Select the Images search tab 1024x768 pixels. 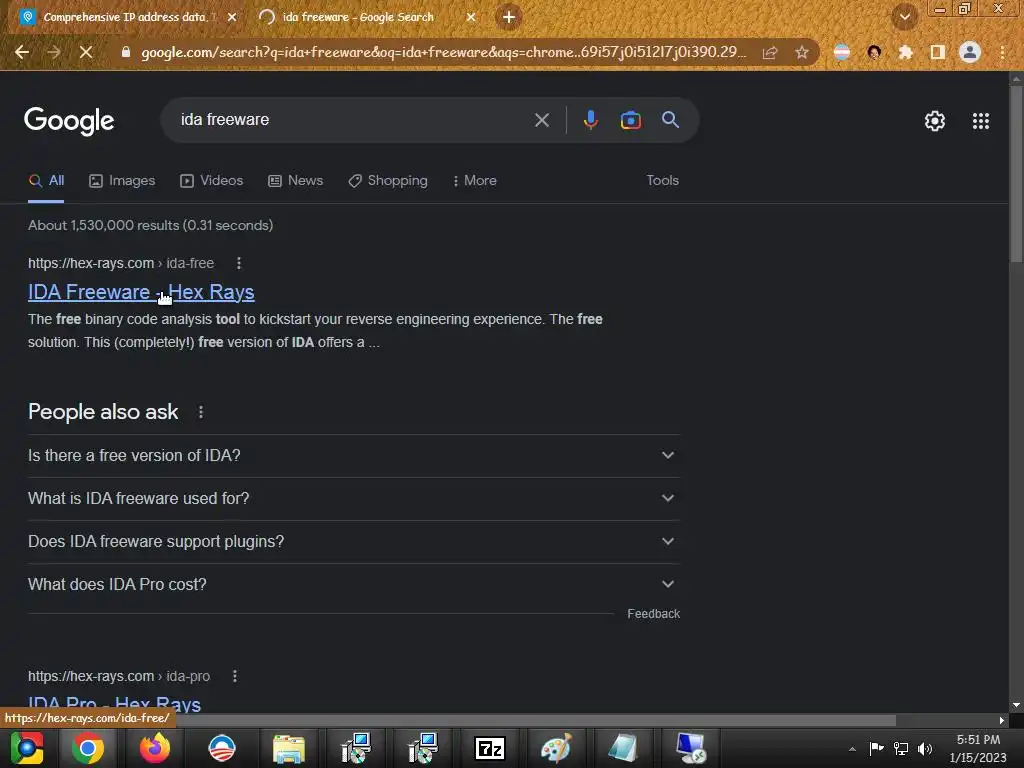pyautogui.click(x=122, y=181)
